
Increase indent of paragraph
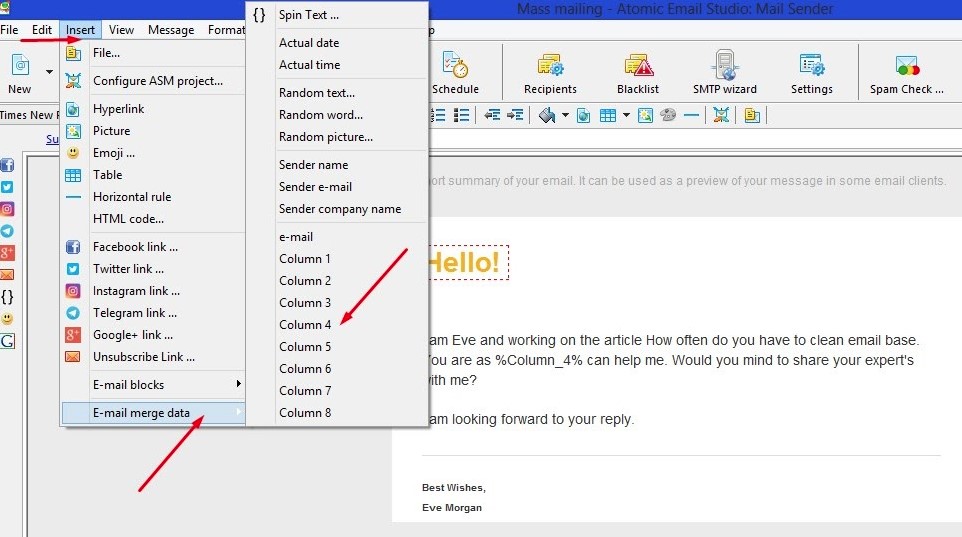[x=515, y=115]
